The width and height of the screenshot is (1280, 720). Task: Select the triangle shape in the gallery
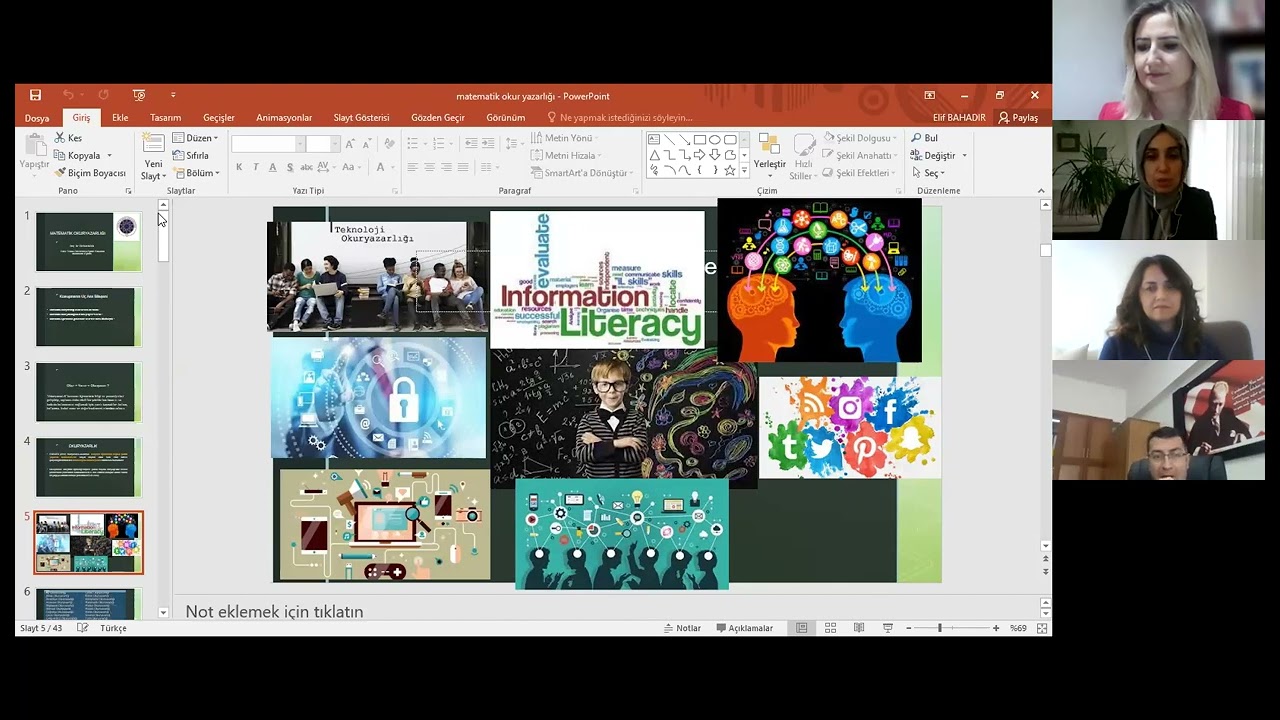tap(655, 155)
